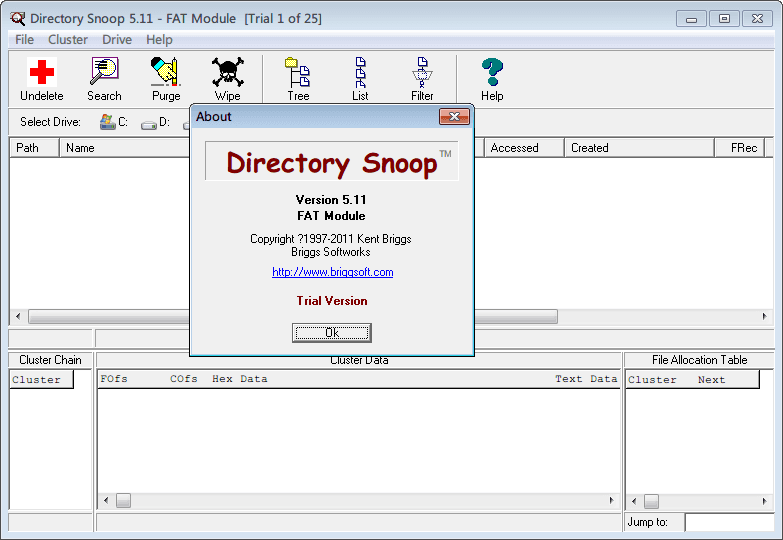Switch to Tree view

click(x=298, y=73)
